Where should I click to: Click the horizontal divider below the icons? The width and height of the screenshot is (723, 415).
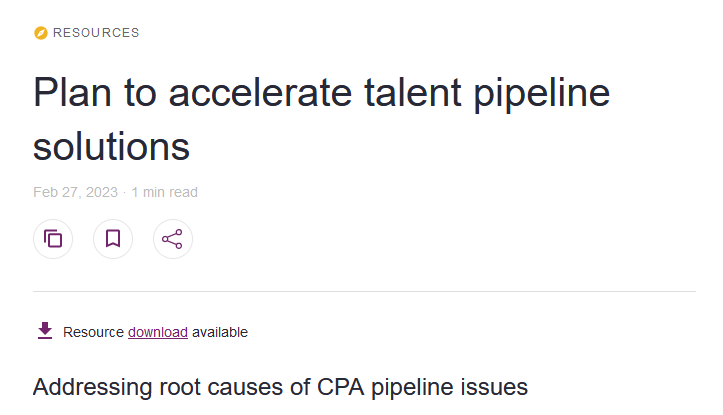pos(364,292)
